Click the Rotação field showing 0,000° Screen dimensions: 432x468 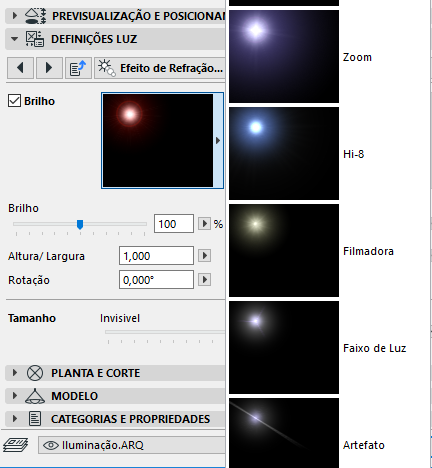pos(156,280)
